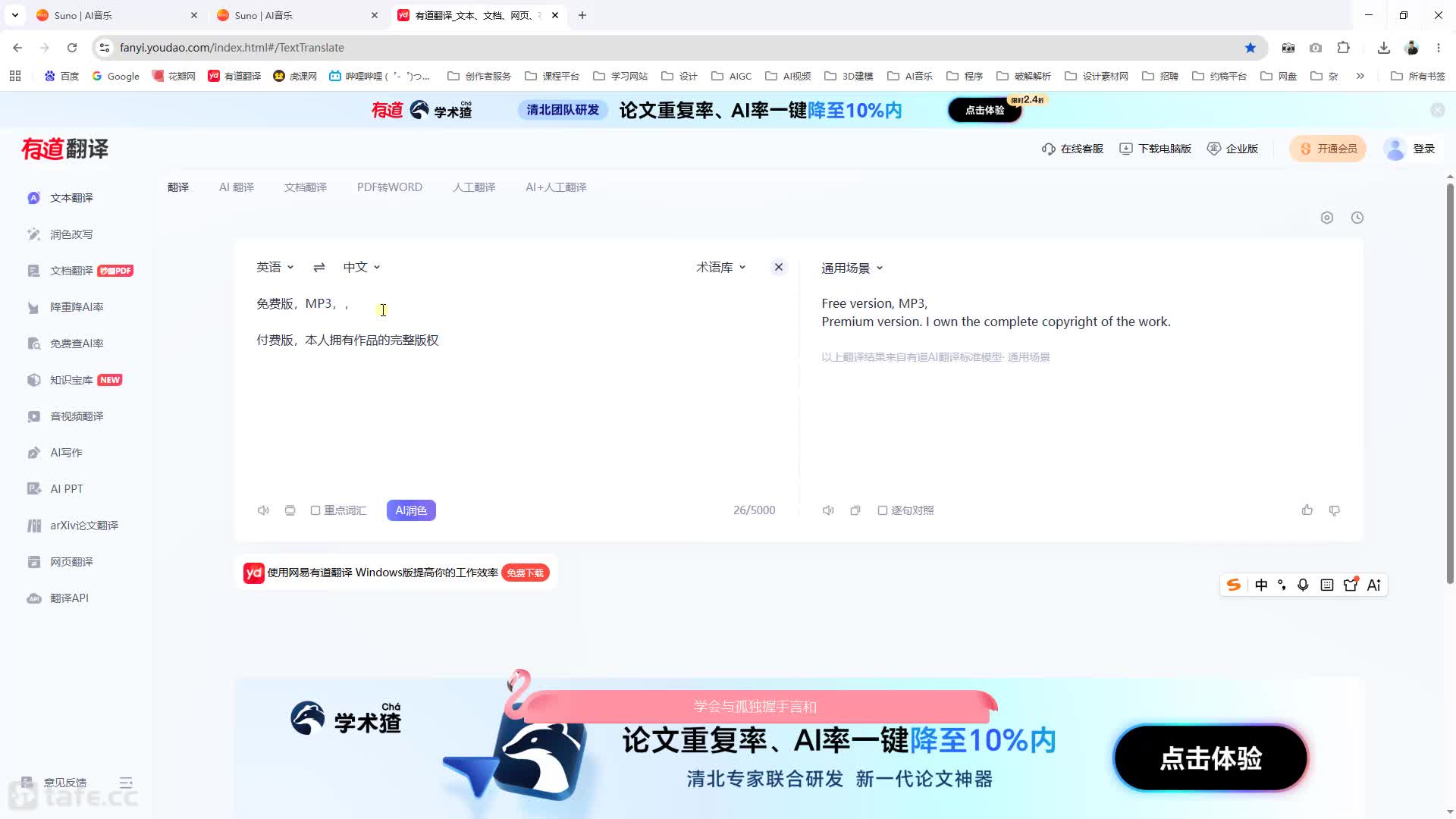Click the icon next to source speaker
This screenshot has height=819, width=1456.
pyautogui.click(x=290, y=510)
